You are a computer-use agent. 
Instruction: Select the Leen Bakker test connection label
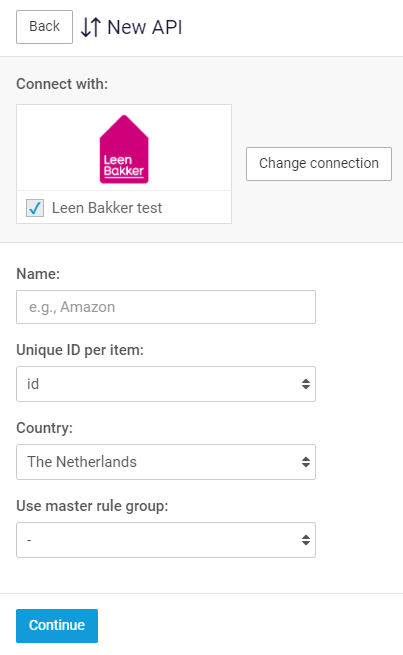[107, 208]
